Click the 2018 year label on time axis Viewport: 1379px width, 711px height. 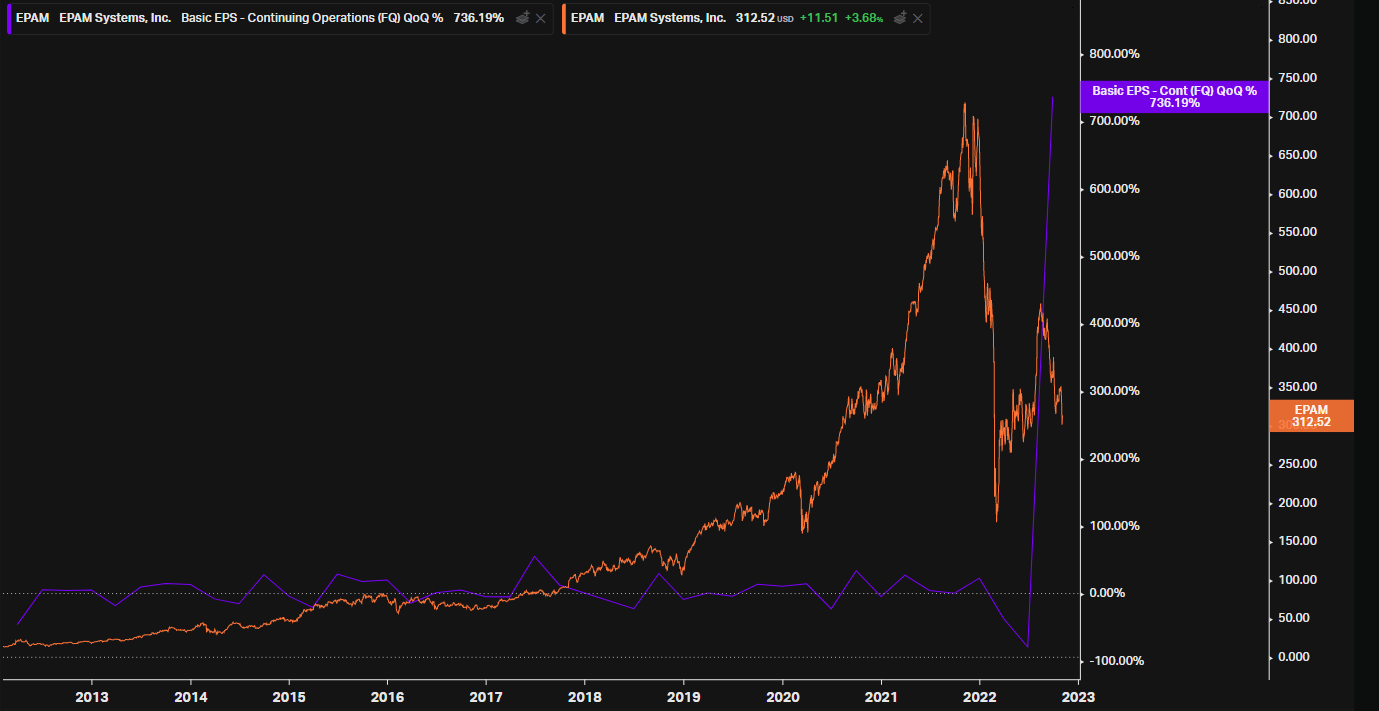[585, 696]
